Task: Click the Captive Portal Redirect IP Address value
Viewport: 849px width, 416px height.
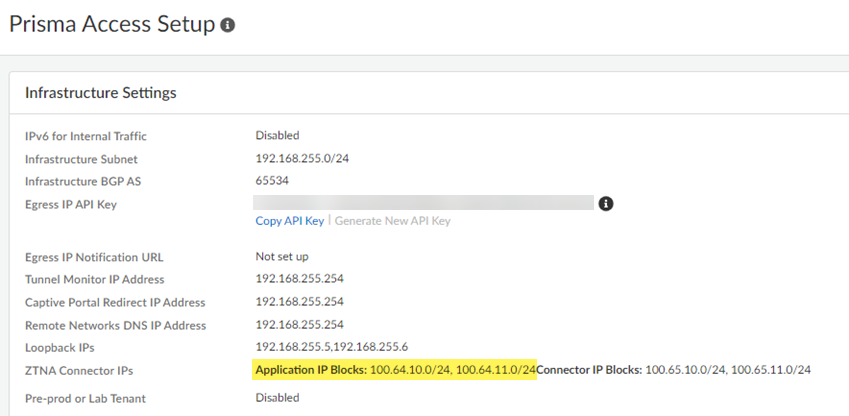Action: [300, 302]
